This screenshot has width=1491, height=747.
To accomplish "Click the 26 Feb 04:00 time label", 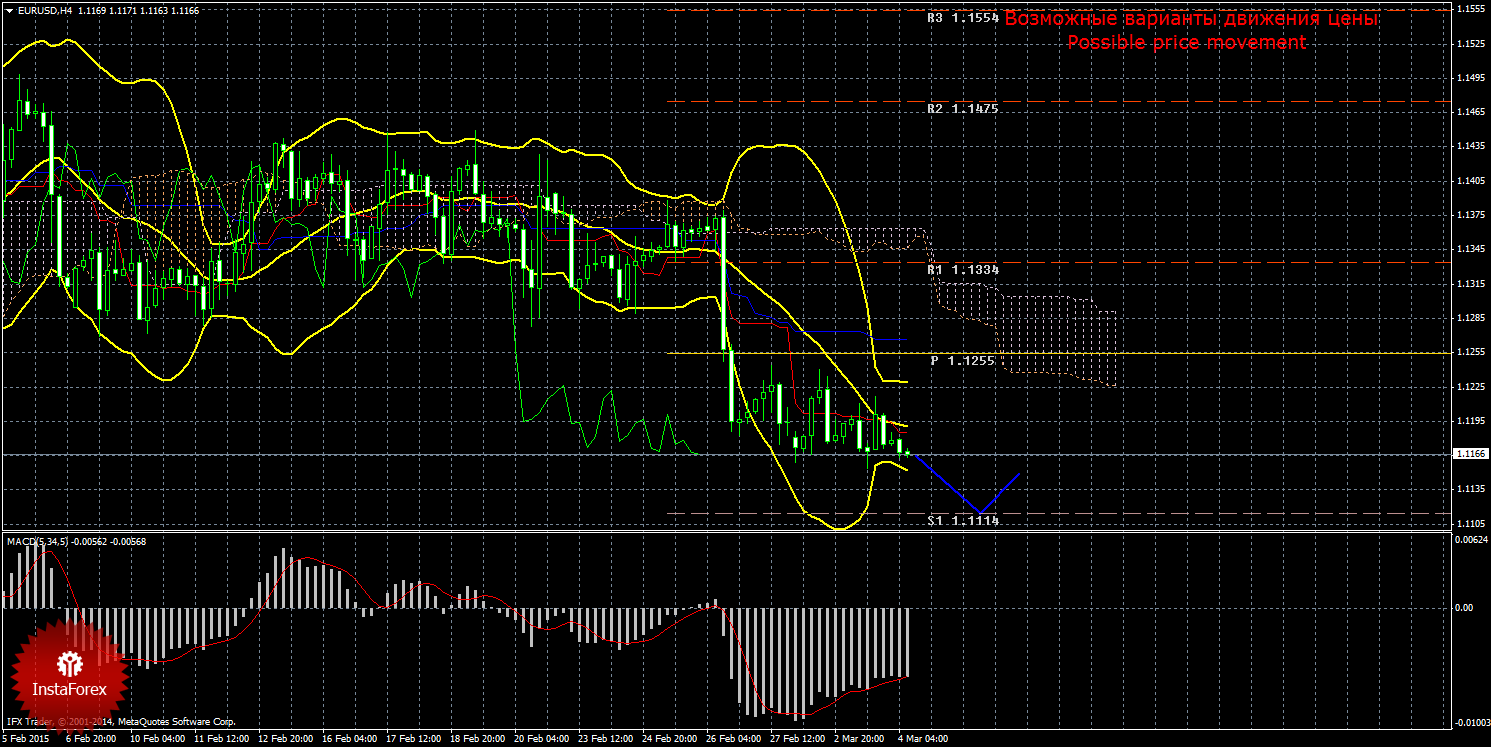I will pyautogui.click(x=732, y=739).
